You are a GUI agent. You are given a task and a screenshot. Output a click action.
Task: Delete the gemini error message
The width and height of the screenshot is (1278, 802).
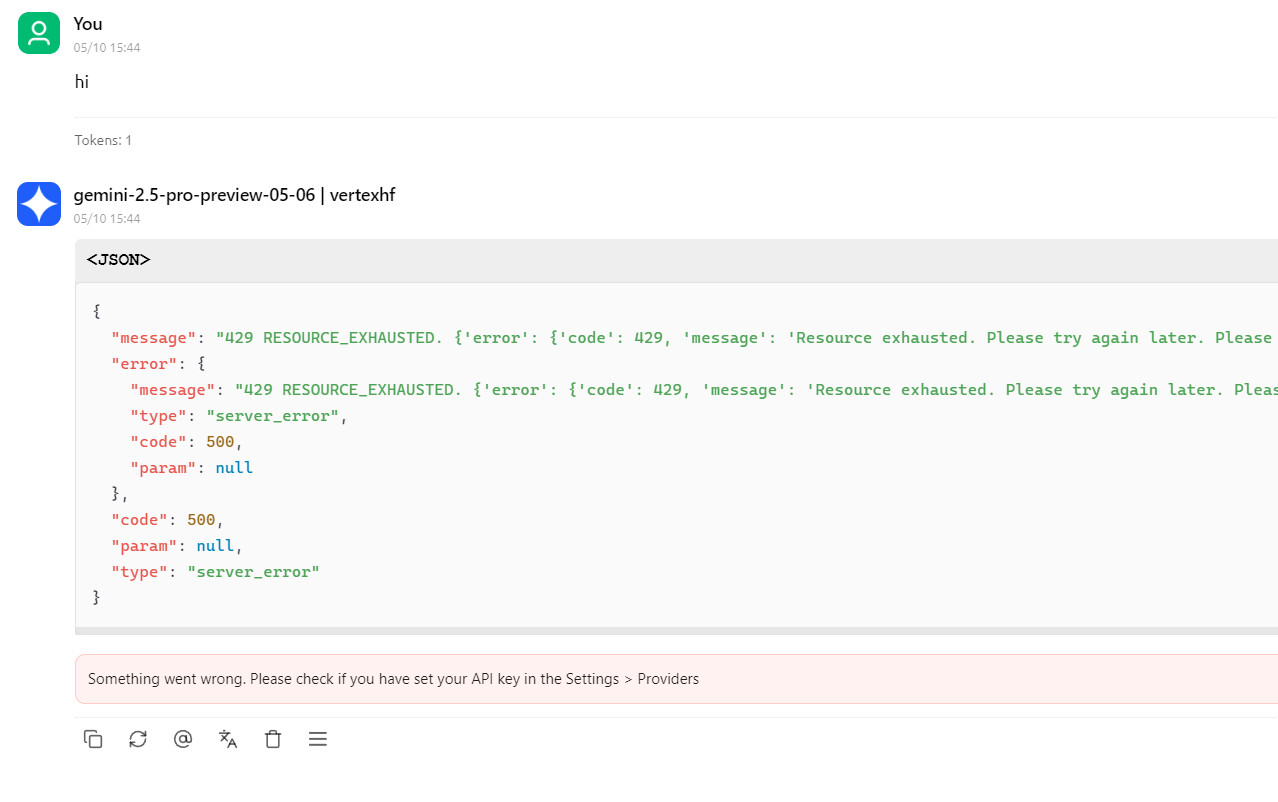point(273,739)
